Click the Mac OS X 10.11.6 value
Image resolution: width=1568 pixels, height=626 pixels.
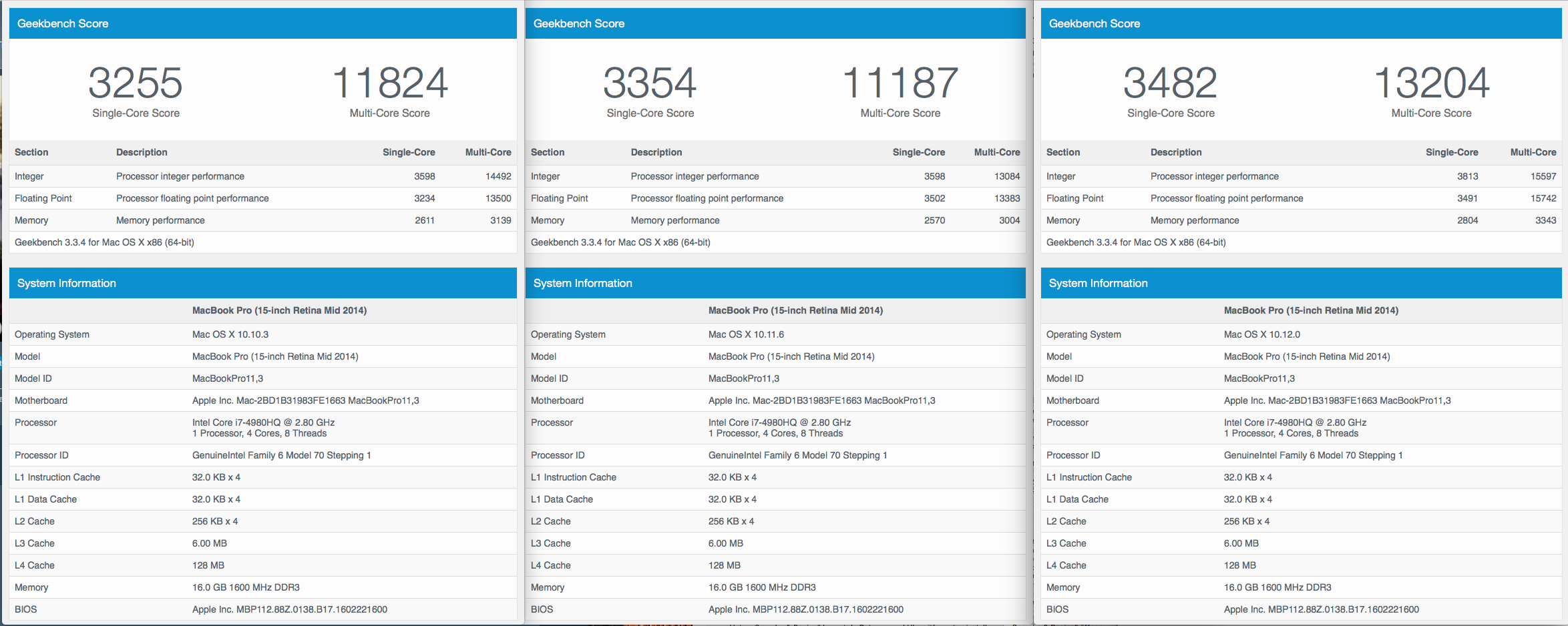coord(747,334)
